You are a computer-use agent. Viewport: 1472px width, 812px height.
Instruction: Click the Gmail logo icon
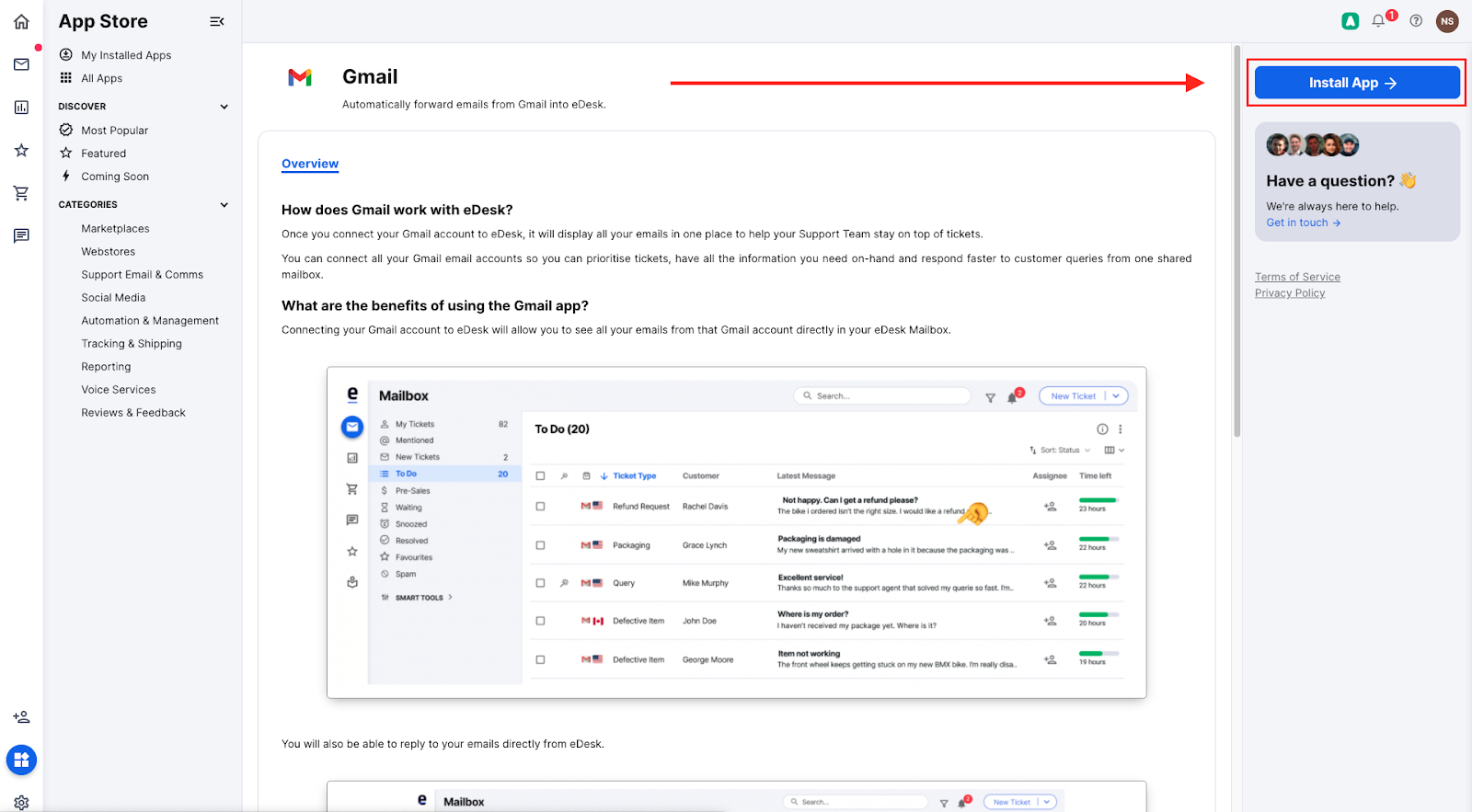tap(300, 77)
